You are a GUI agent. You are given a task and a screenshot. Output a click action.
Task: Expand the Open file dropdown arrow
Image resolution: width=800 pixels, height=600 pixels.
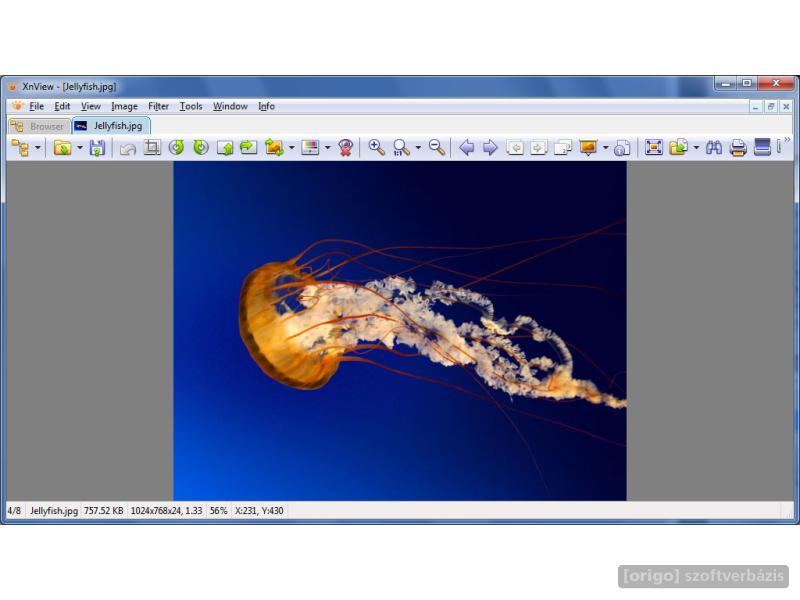(x=80, y=148)
